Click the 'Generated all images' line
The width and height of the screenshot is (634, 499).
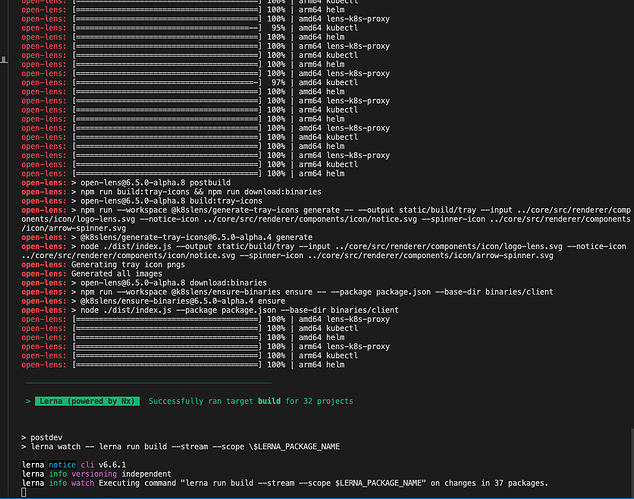(x=92, y=274)
